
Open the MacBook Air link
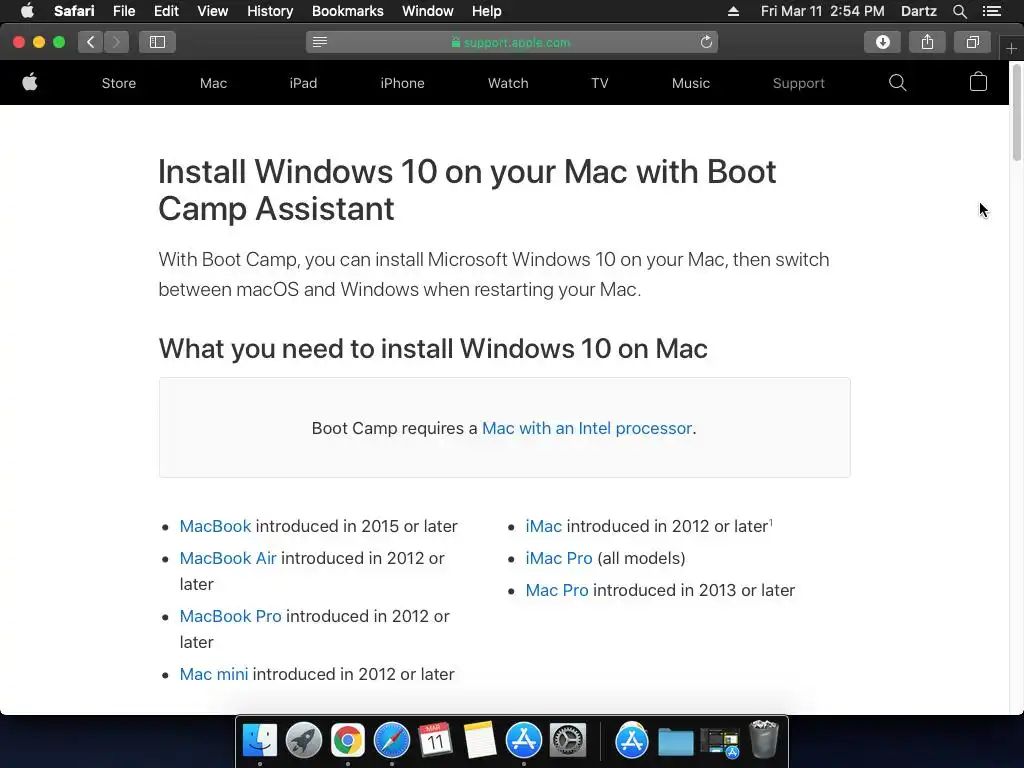pyautogui.click(x=228, y=558)
